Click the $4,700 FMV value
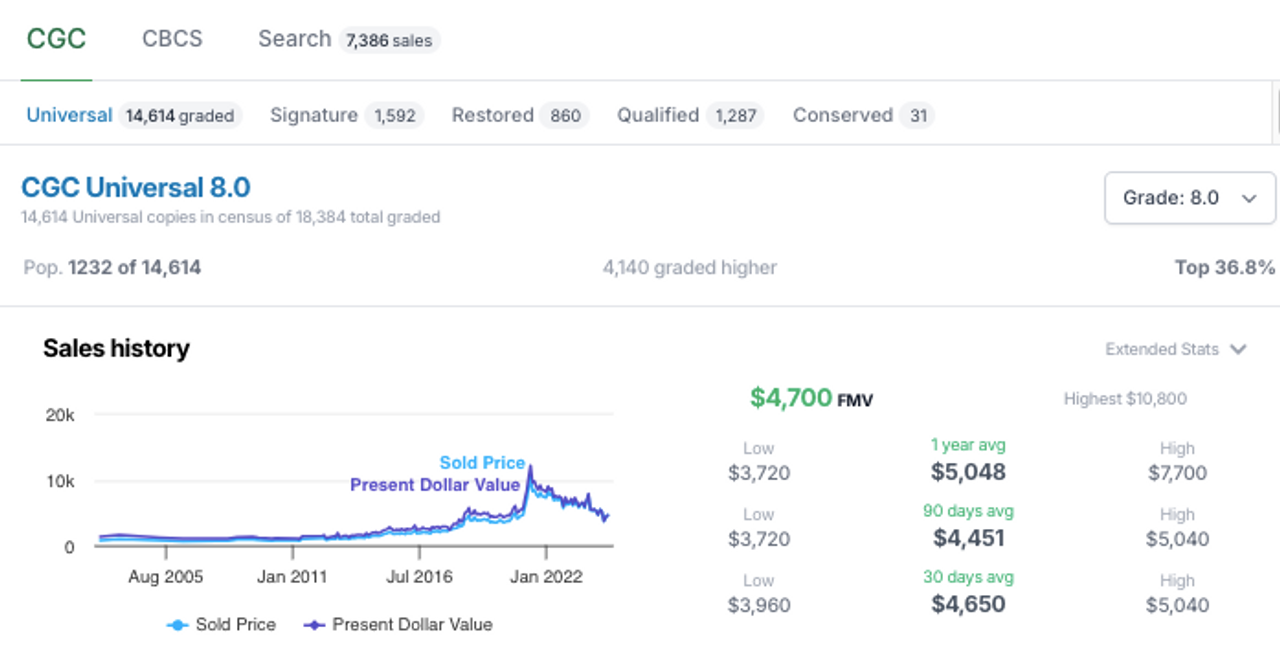Screen dimensions: 1280x667 click(811, 398)
